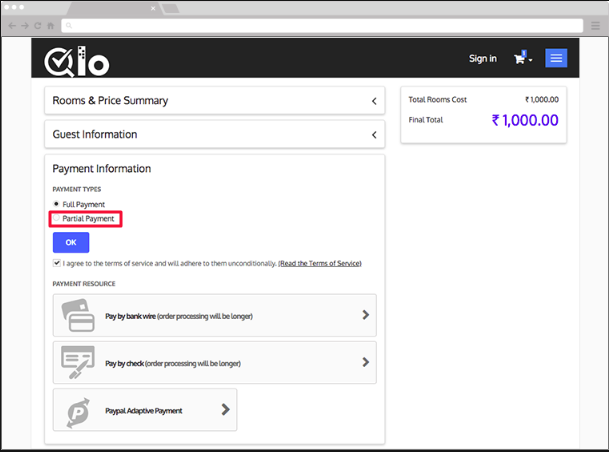Click the Final Total amount ₹1,000.00
The image size is (609, 452).
click(525, 120)
